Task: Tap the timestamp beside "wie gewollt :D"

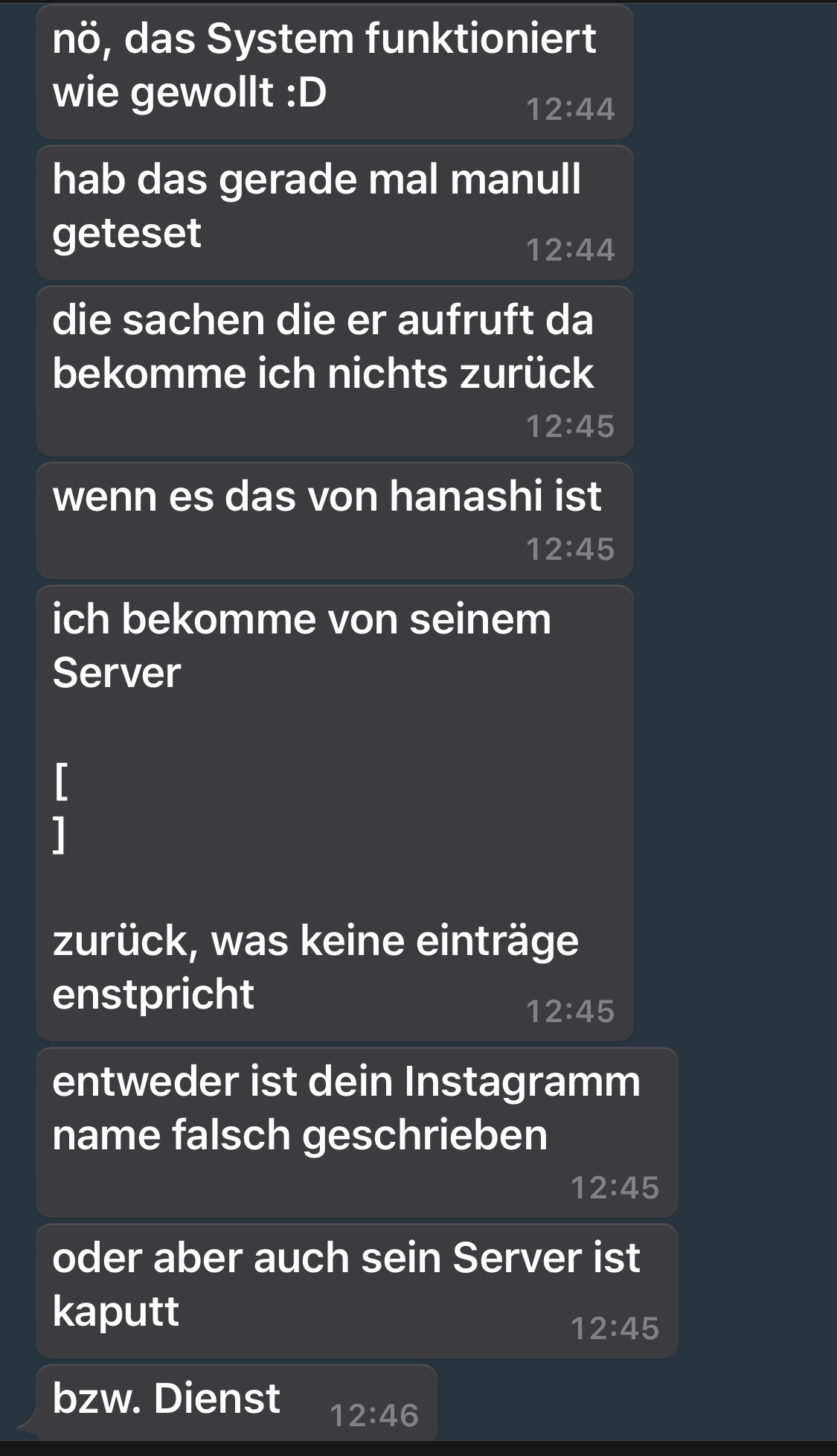Action: tap(571, 109)
